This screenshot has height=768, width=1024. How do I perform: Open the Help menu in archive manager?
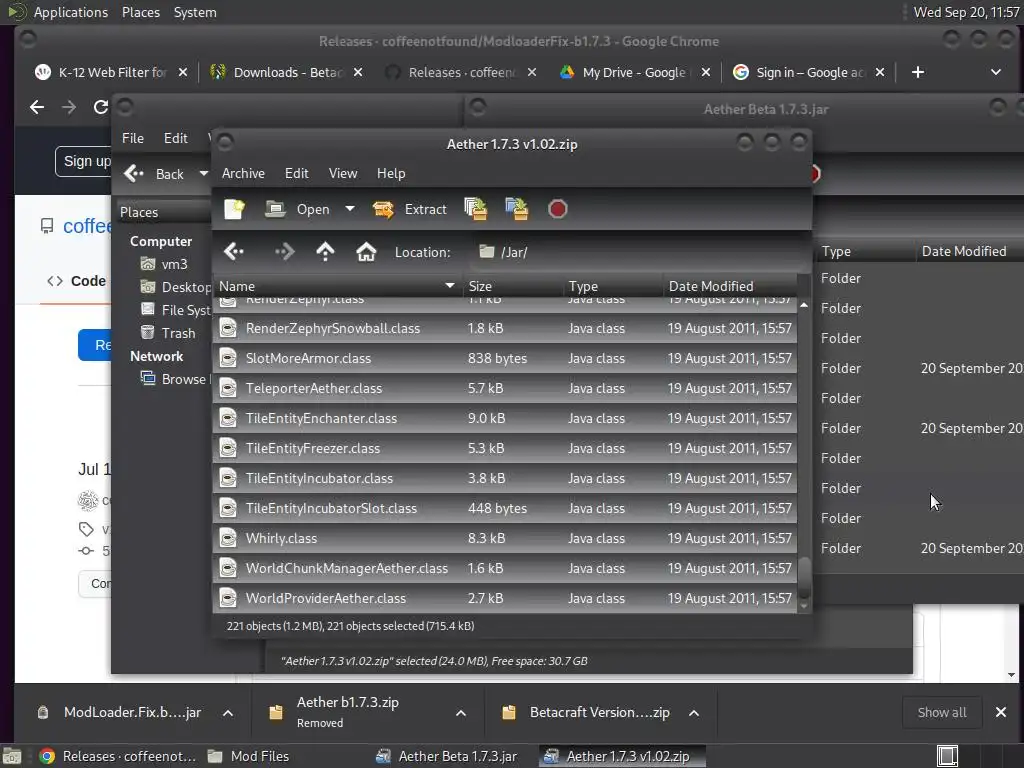point(391,173)
